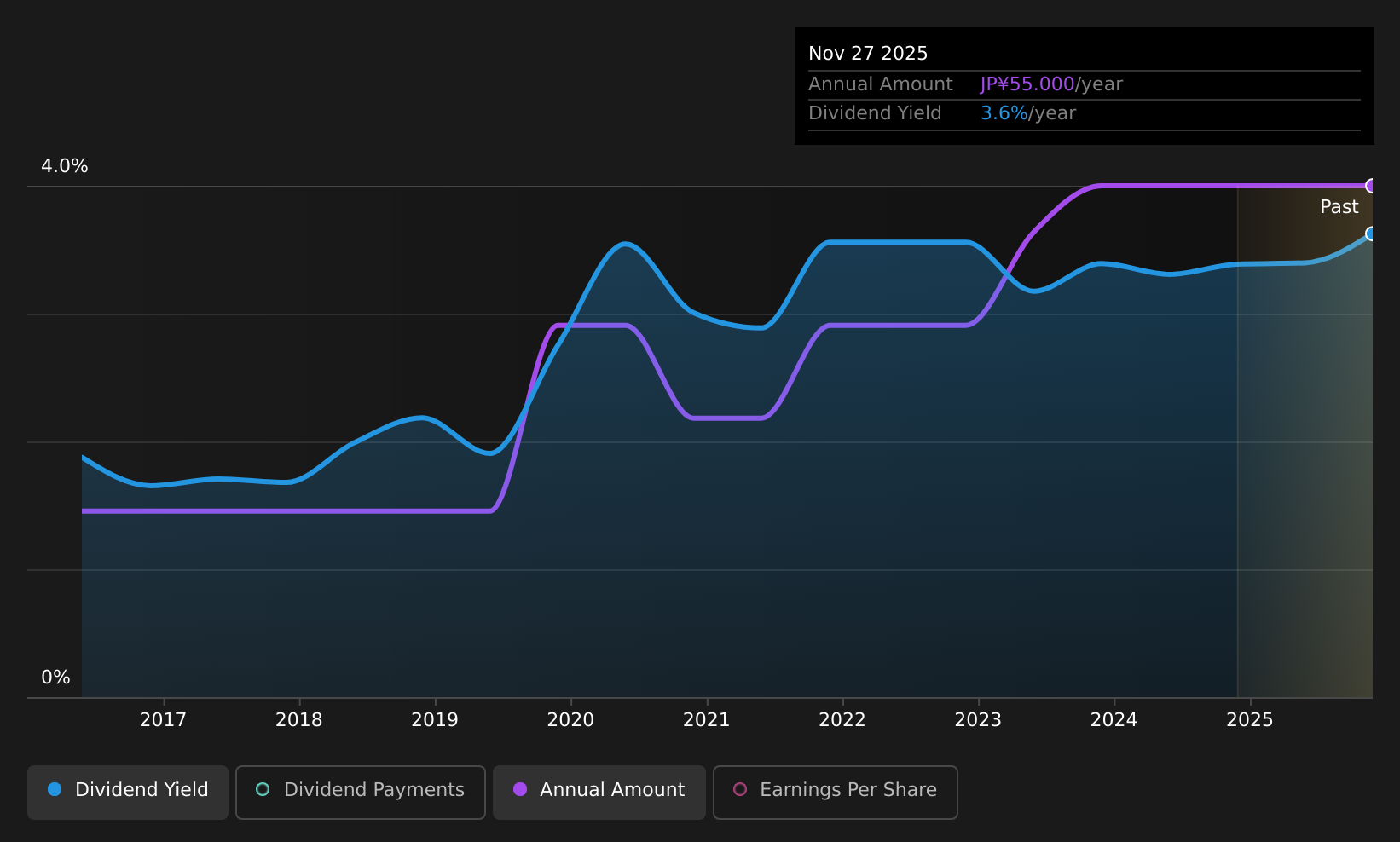Click the 'Dividend Yield' tooltip row label
Image resolution: width=1400 pixels, height=842 pixels.
[x=875, y=113]
